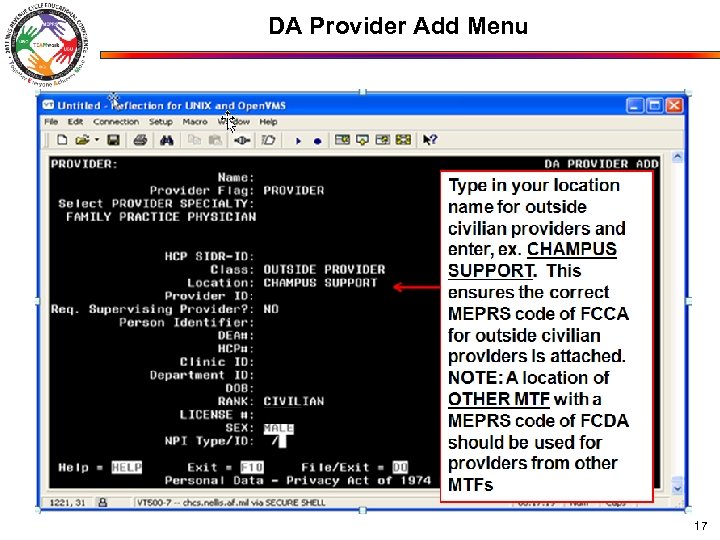Click the yellow full-screen layout icon
The image size is (720, 540).
[x=403, y=140]
